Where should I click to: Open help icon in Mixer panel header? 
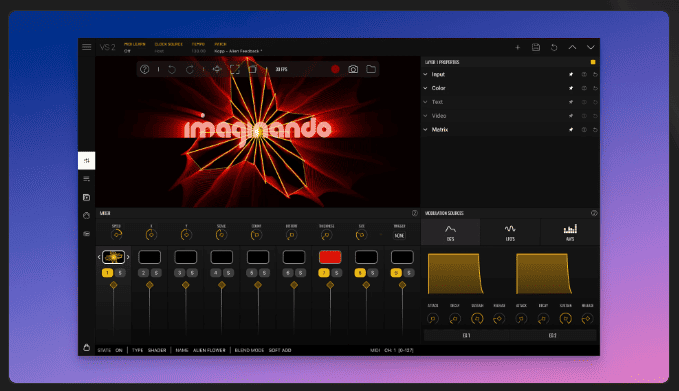[x=414, y=213]
